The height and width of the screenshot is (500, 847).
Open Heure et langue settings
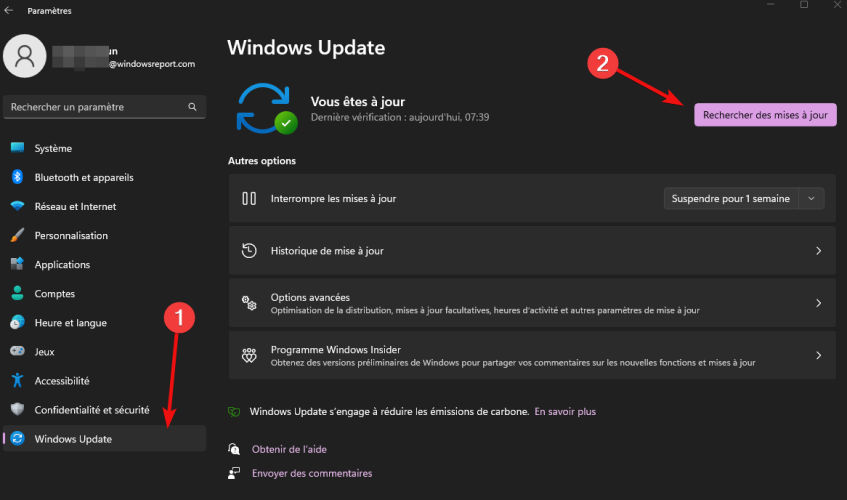(104, 323)
